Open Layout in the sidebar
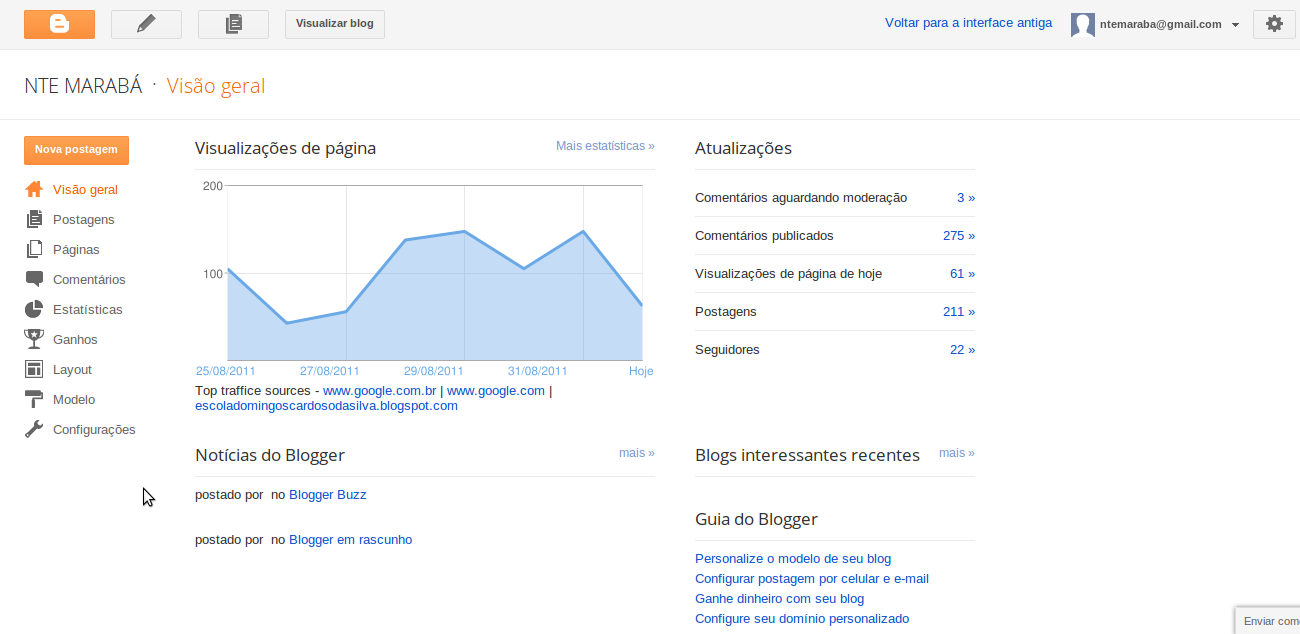Image resolution: width=1300 pixels, height=634 pixels. tap(72, 369)
